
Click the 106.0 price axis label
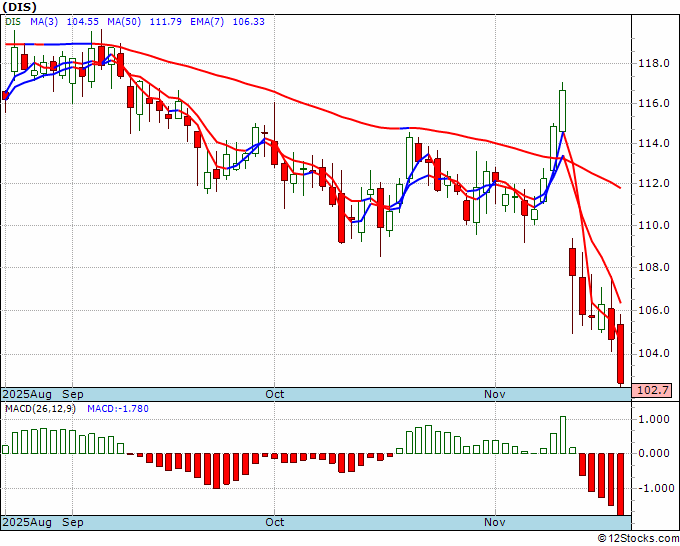click(x=654, y=311)
